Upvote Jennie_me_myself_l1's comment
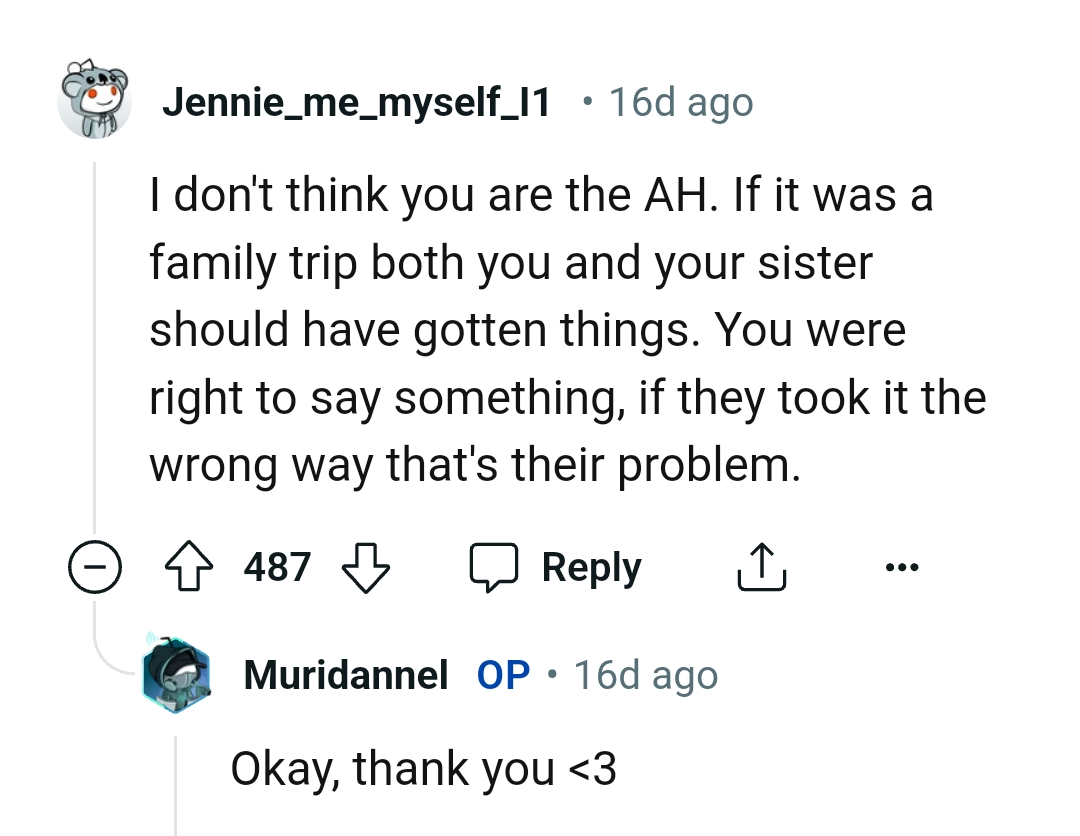The height and width of the screenshot is (836, 1080). [x=188, y=566]
